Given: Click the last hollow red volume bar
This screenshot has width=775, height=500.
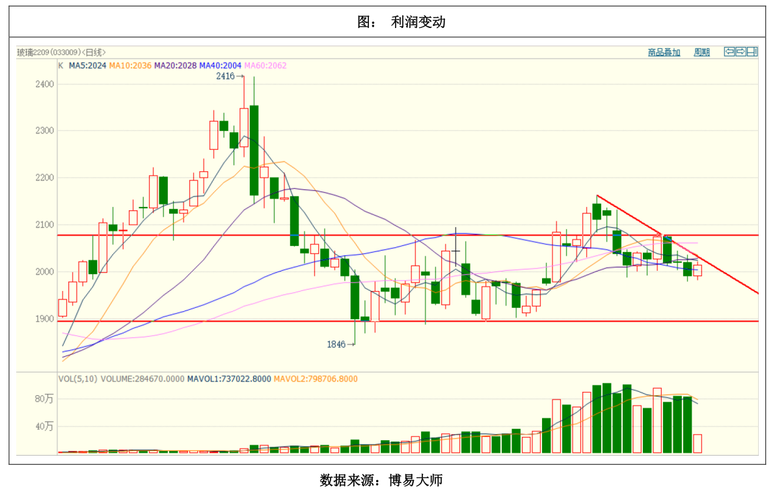Looking at the screenshot, I should (697, 443).
